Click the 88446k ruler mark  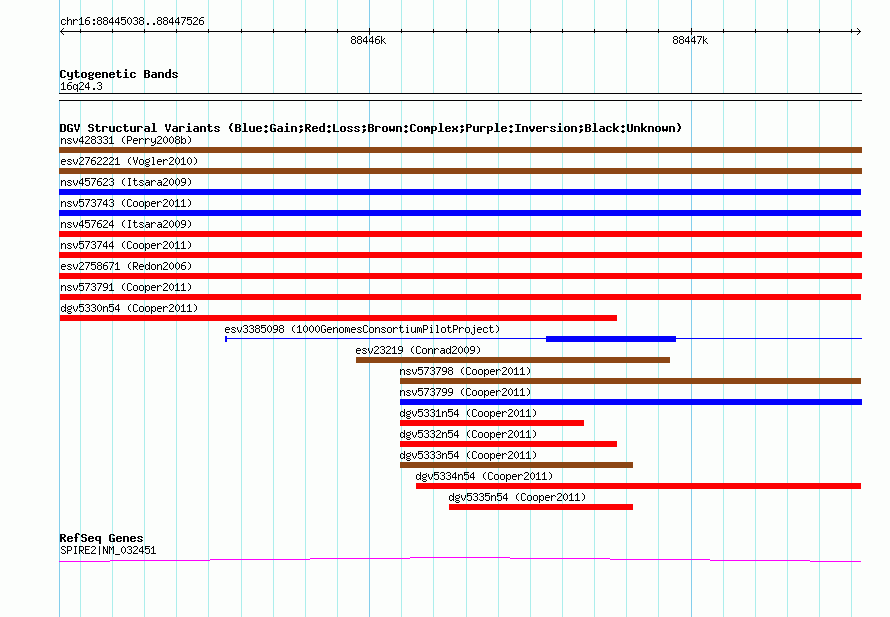pyautogui.click(x=368, y=40)
